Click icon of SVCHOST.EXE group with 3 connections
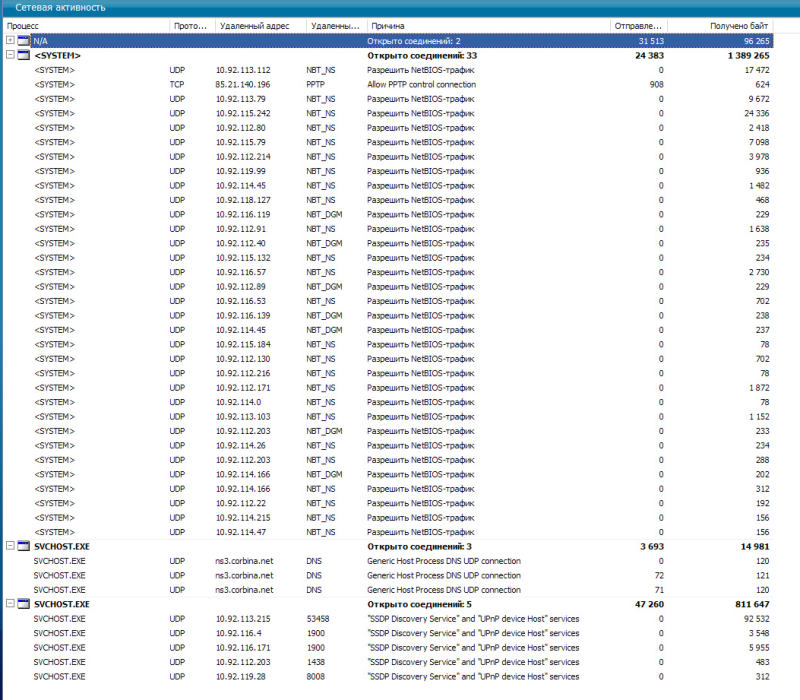This screenshot has width=800, height=700. pyautogui.click(x=24, y=547)
